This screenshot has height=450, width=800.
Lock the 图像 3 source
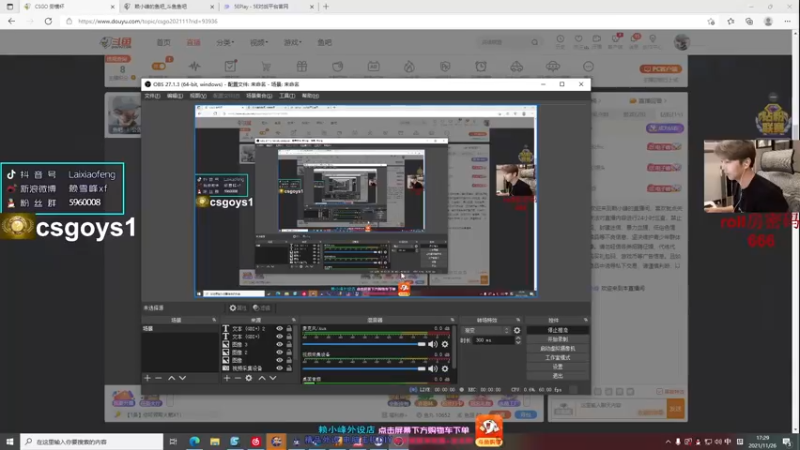pyautogui.click(x=289, y=344)
